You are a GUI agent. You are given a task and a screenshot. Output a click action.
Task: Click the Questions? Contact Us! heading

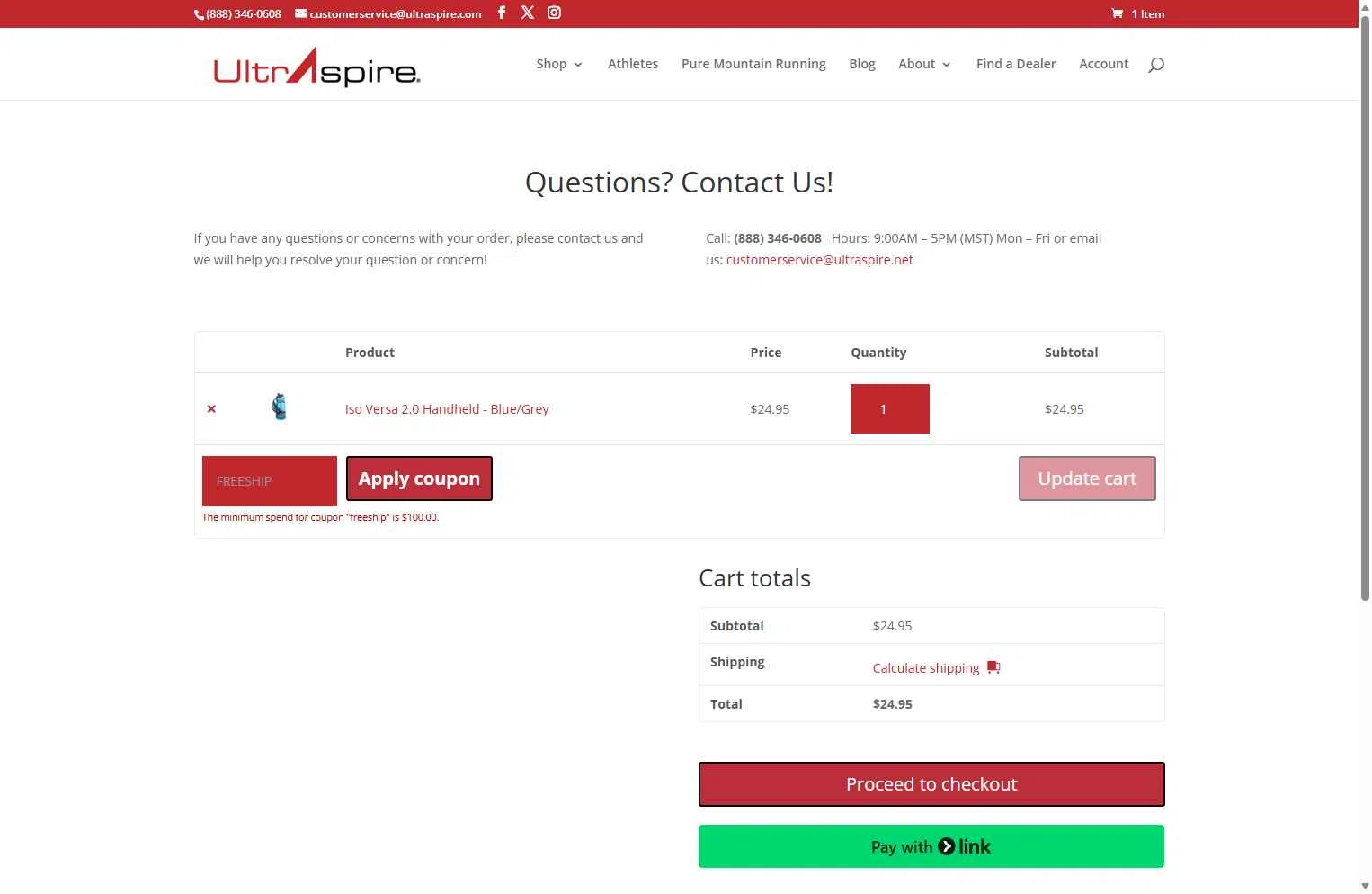pos(680,183)
